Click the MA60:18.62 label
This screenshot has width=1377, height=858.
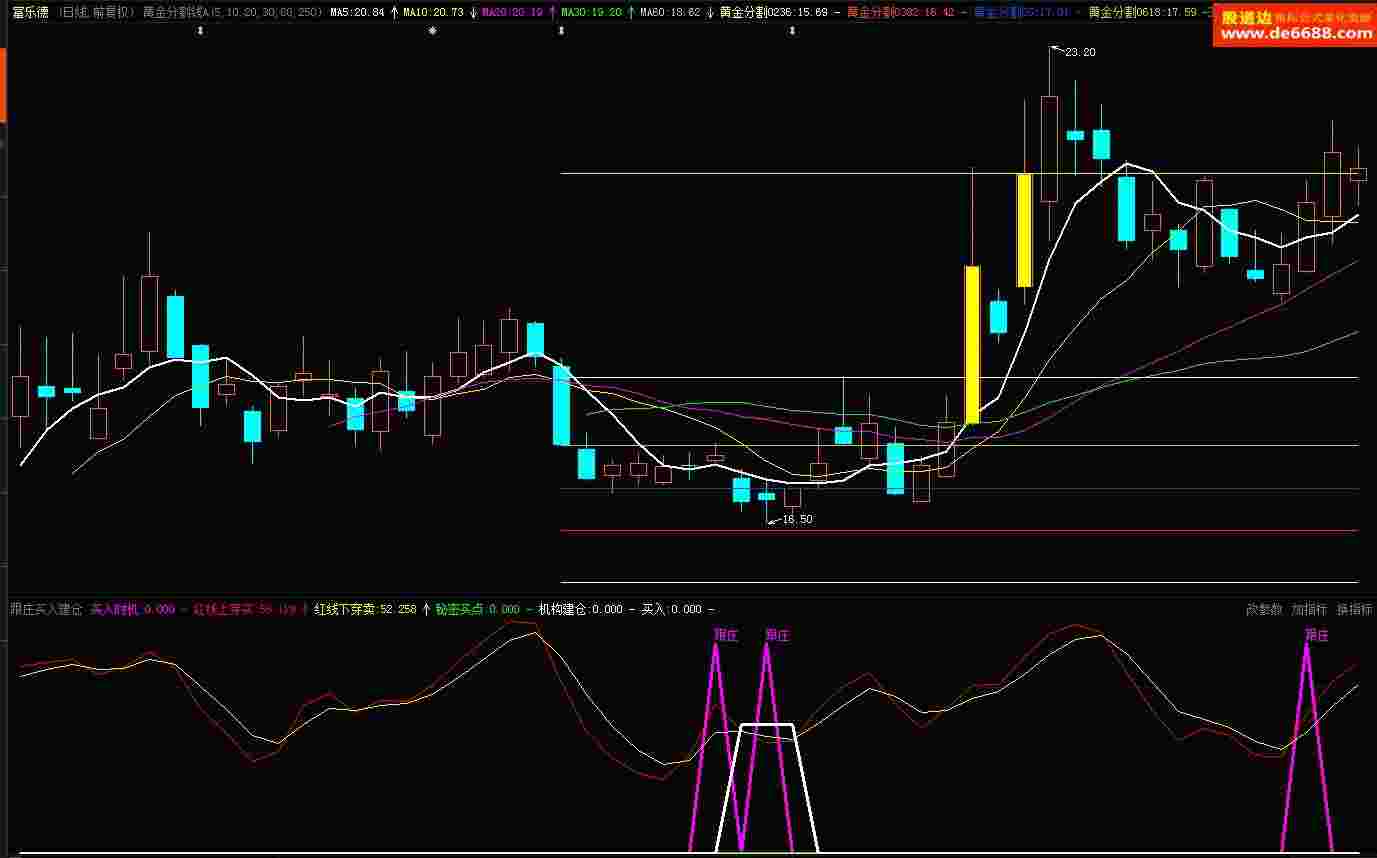(x=670, y=12)
